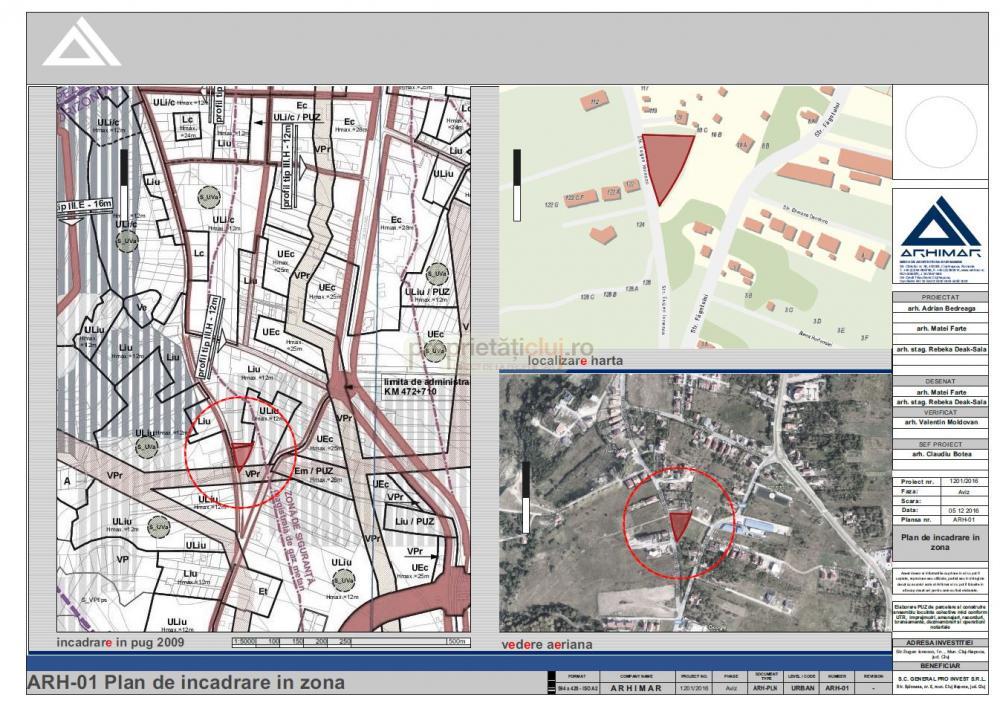Screen dimensions: 1000x706
Task: Click the 'BENEFICIAR' header
Action: point(939,666)
